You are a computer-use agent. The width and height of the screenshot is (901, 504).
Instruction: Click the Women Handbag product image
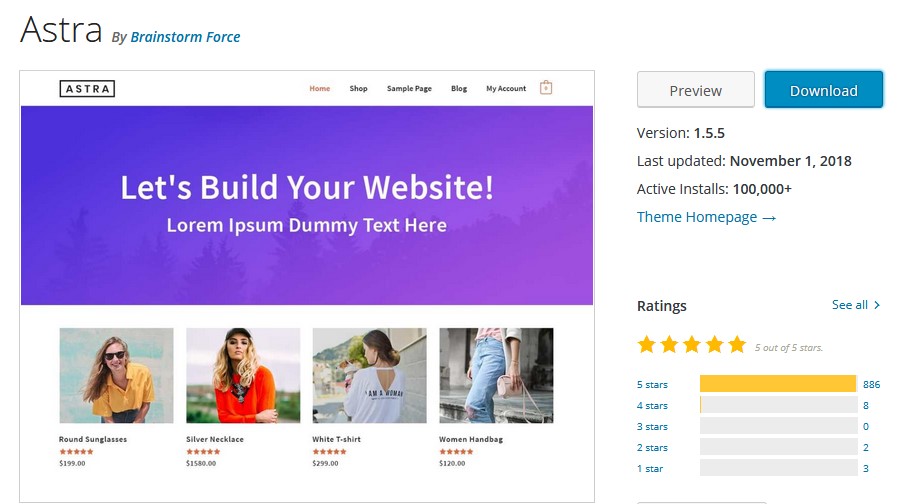click(496, 375)
